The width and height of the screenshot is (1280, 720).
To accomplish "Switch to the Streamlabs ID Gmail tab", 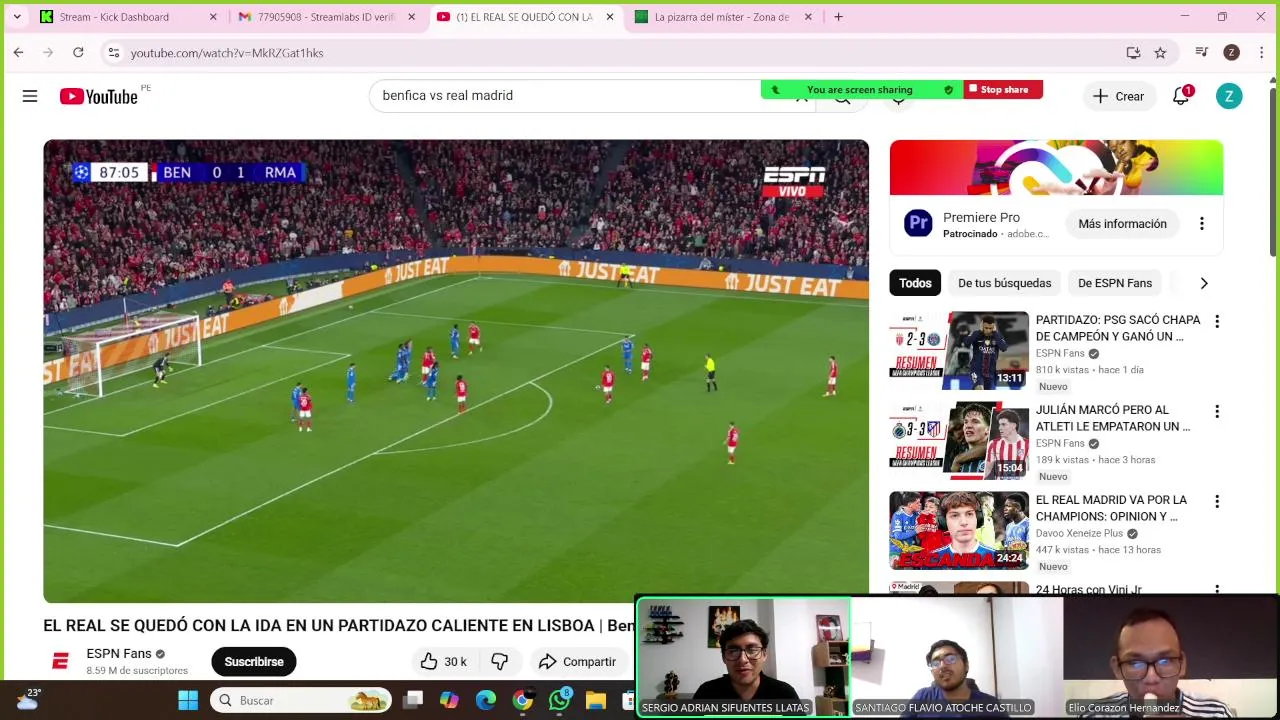I will click(x=326, y=17).
